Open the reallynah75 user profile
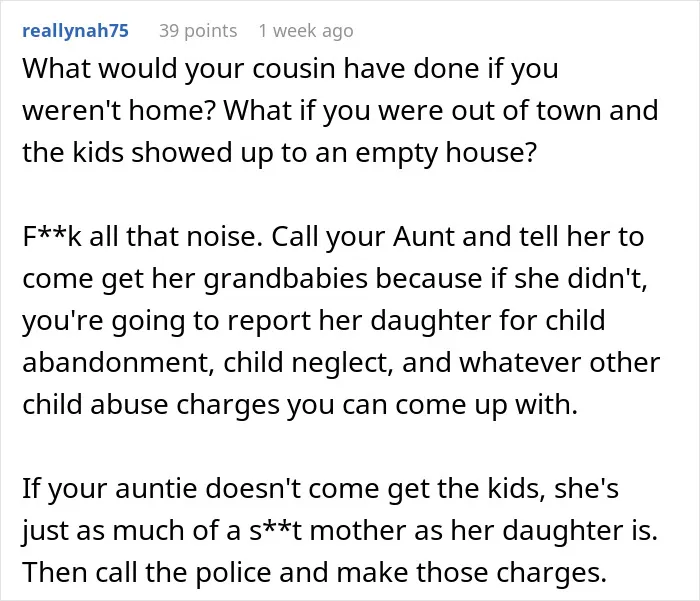Image resolution: width=700 pixels, height=601 pixels. (x=75, y=31)
